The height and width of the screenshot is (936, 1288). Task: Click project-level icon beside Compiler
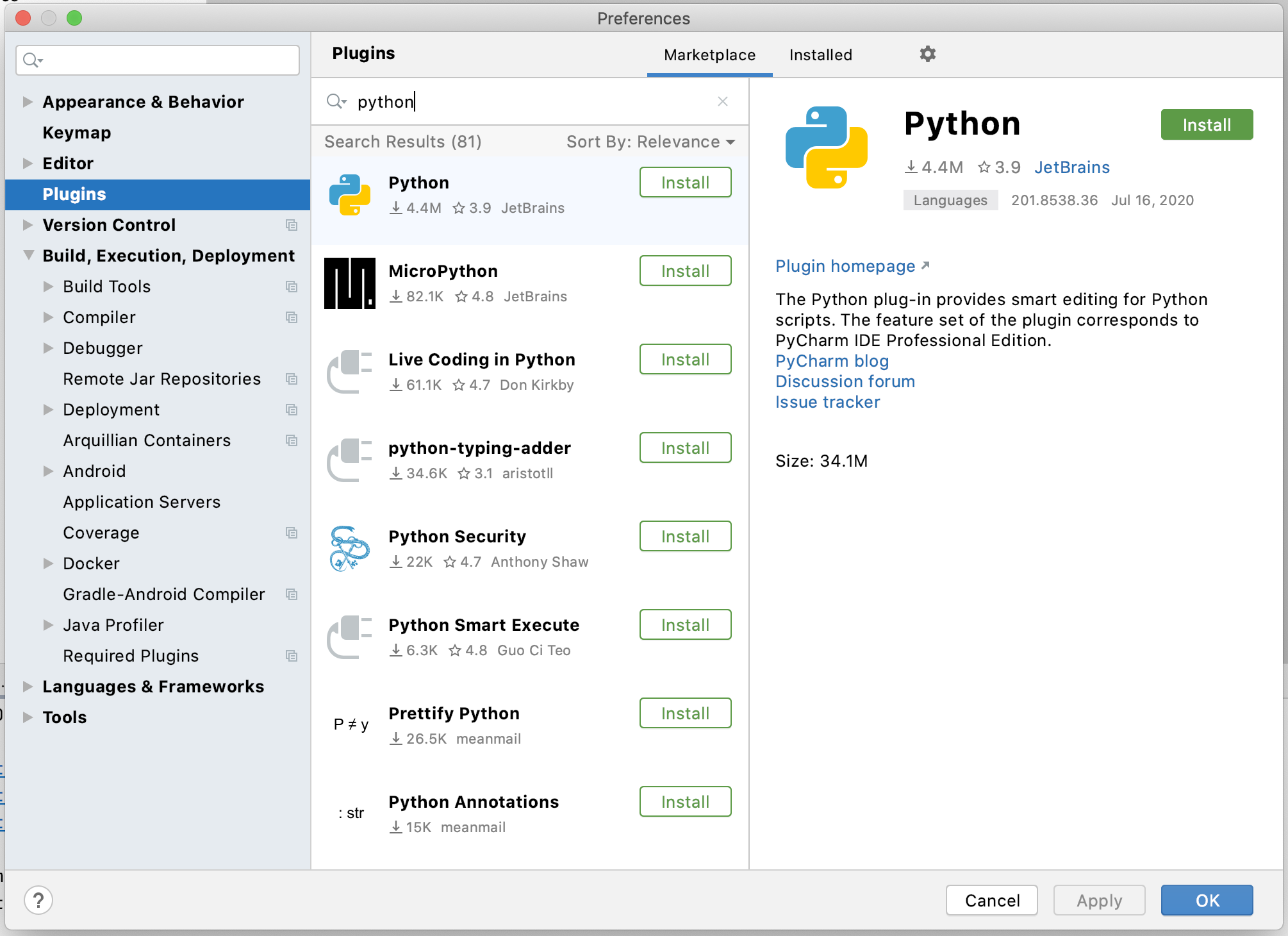[x=292, y=317]
